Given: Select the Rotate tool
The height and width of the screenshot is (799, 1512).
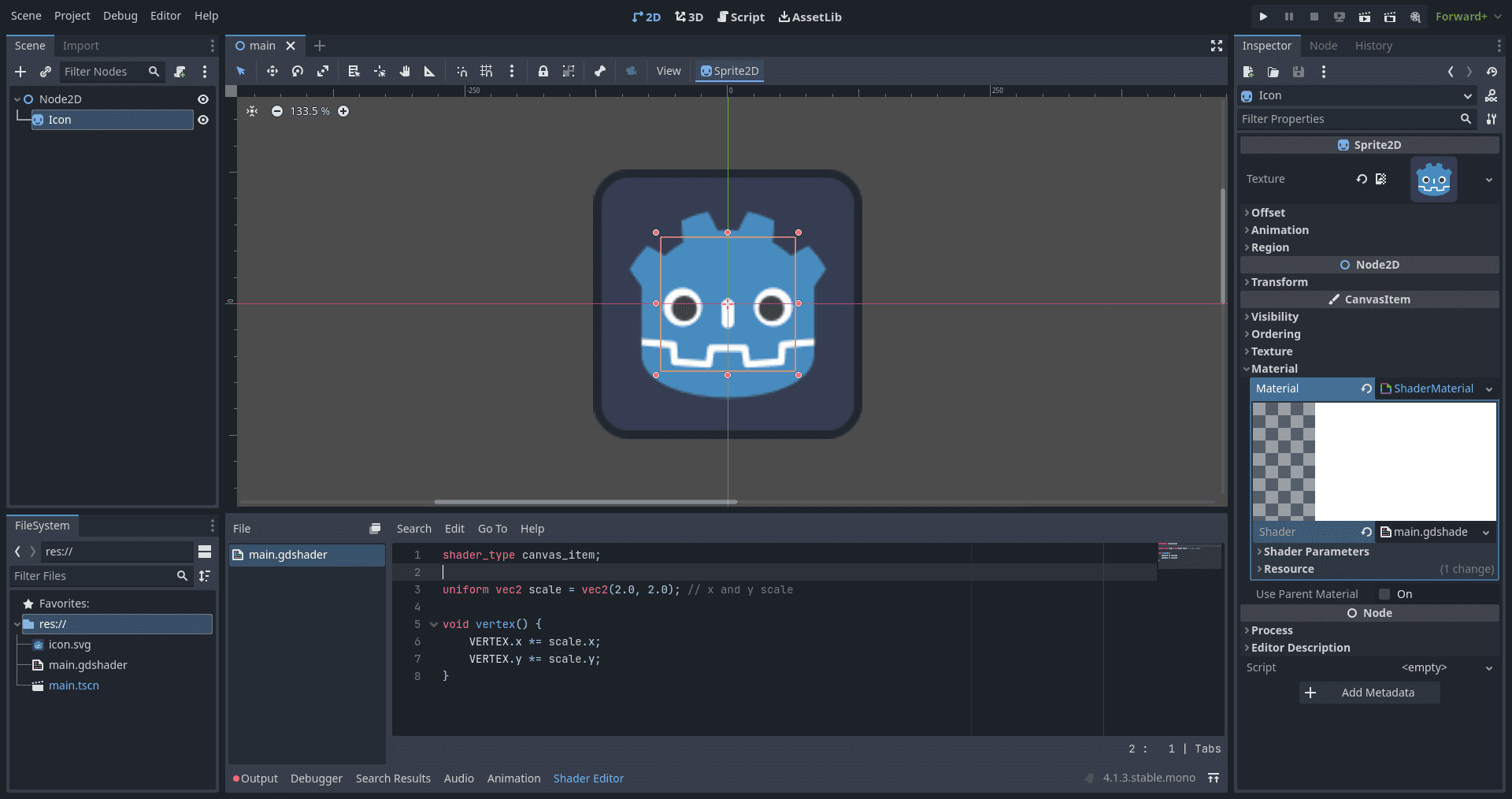Looking at the screenshot, I should click(x=298, y=71).
